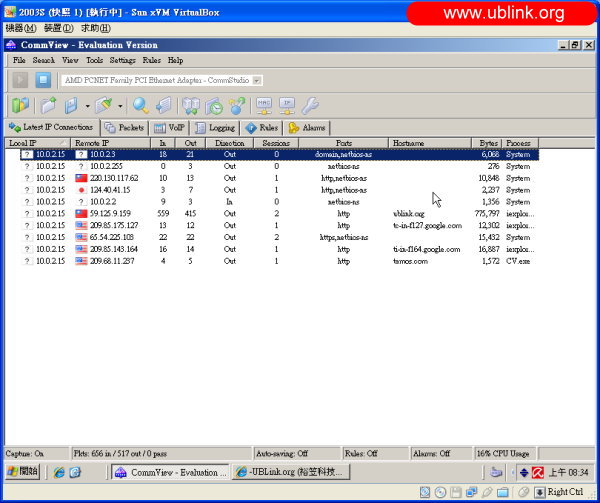Screen dimensions: 600x503
Task: Open the VirtualBox 裝置(D) menu
Action: click(59, 28)
